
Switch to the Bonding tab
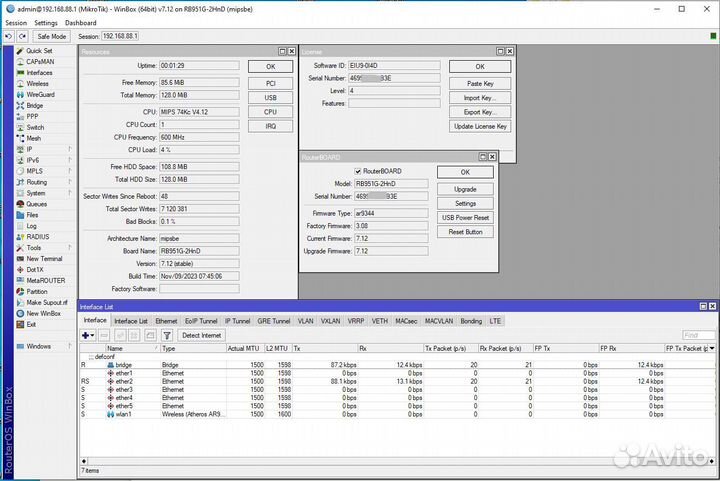[471, 321]
